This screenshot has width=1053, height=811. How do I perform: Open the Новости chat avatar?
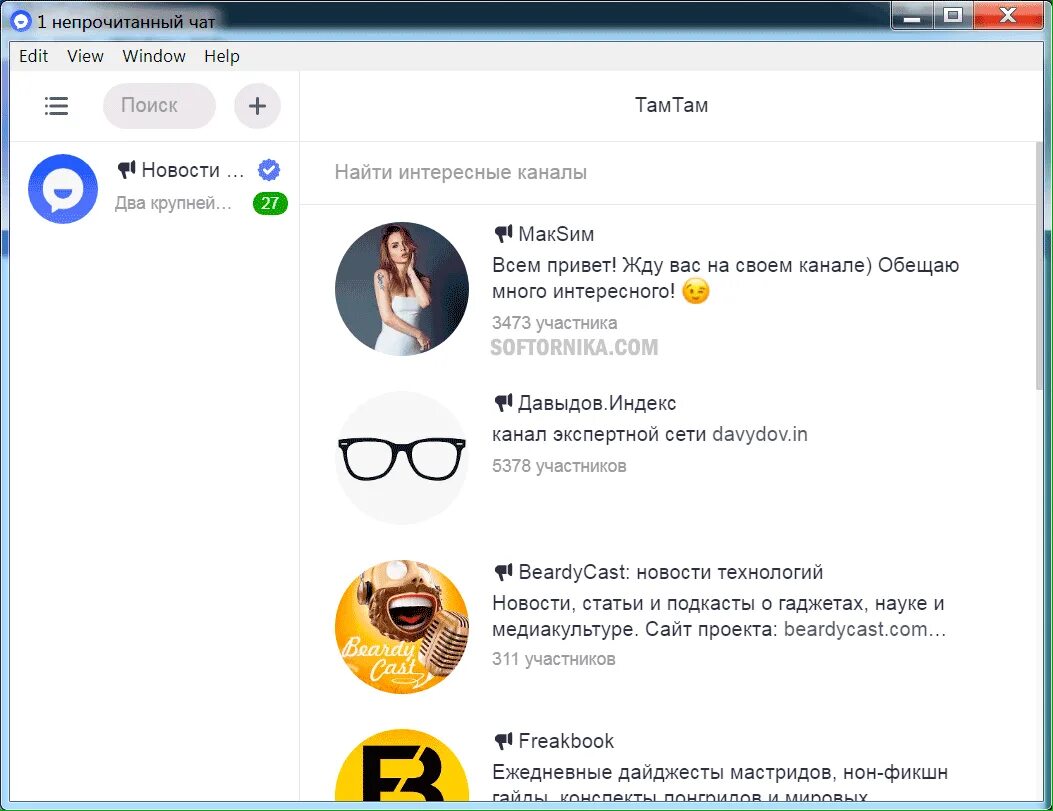(63, 189)
